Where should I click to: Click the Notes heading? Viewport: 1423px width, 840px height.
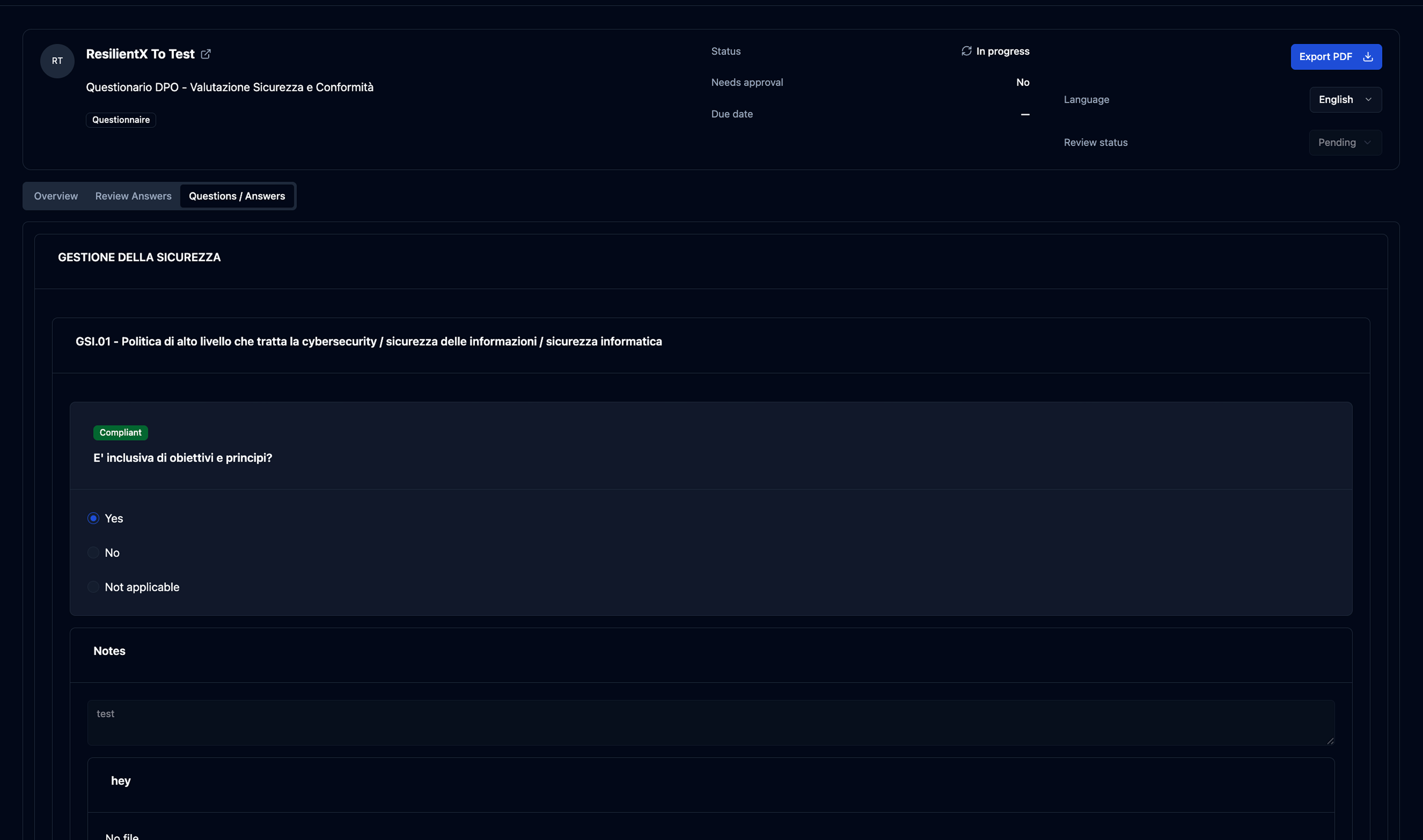tap(109, 651)
